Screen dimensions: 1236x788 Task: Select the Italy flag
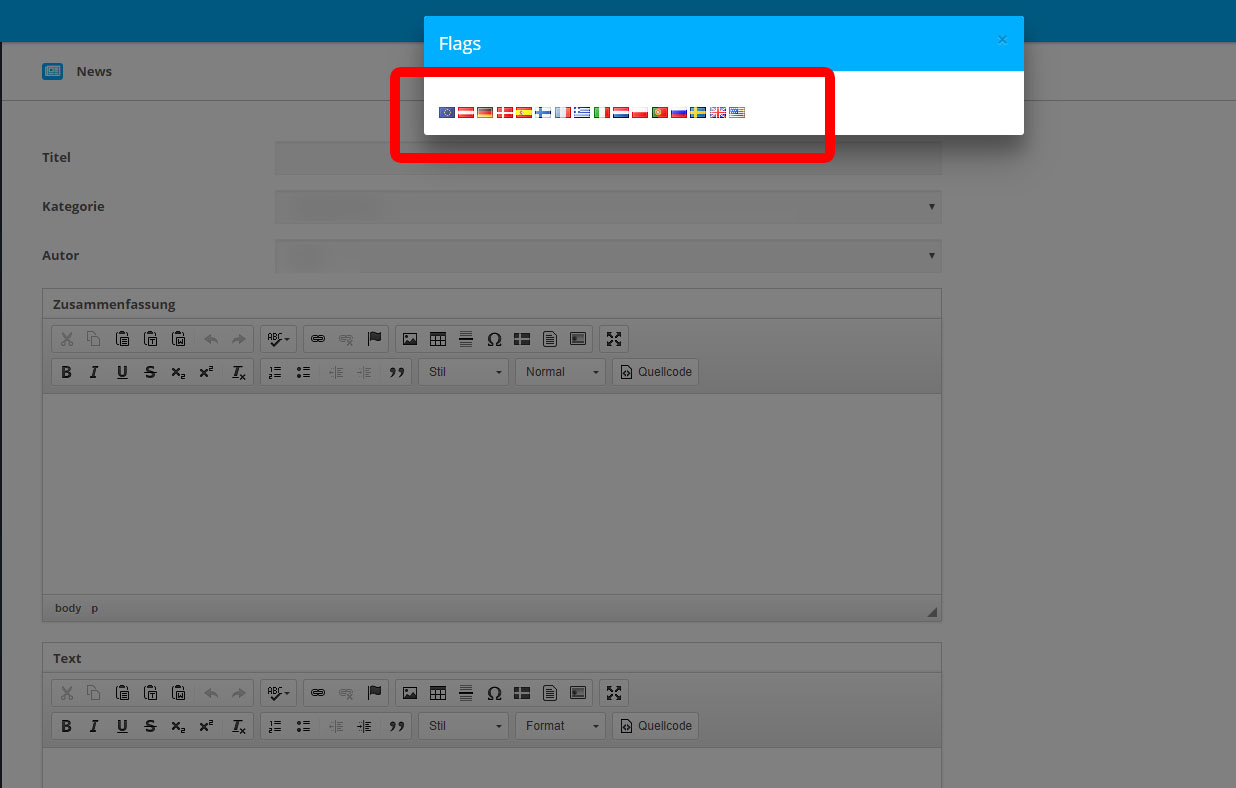(602, 113)
